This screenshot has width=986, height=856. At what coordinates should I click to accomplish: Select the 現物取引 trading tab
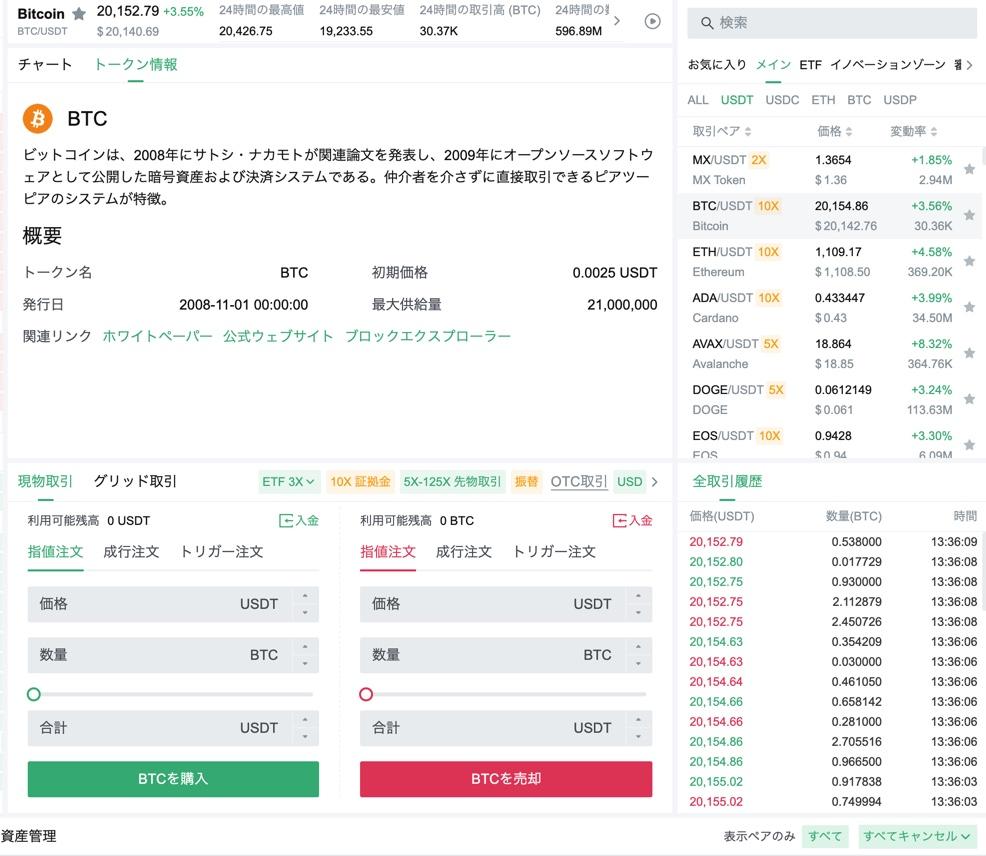point(45,481)
